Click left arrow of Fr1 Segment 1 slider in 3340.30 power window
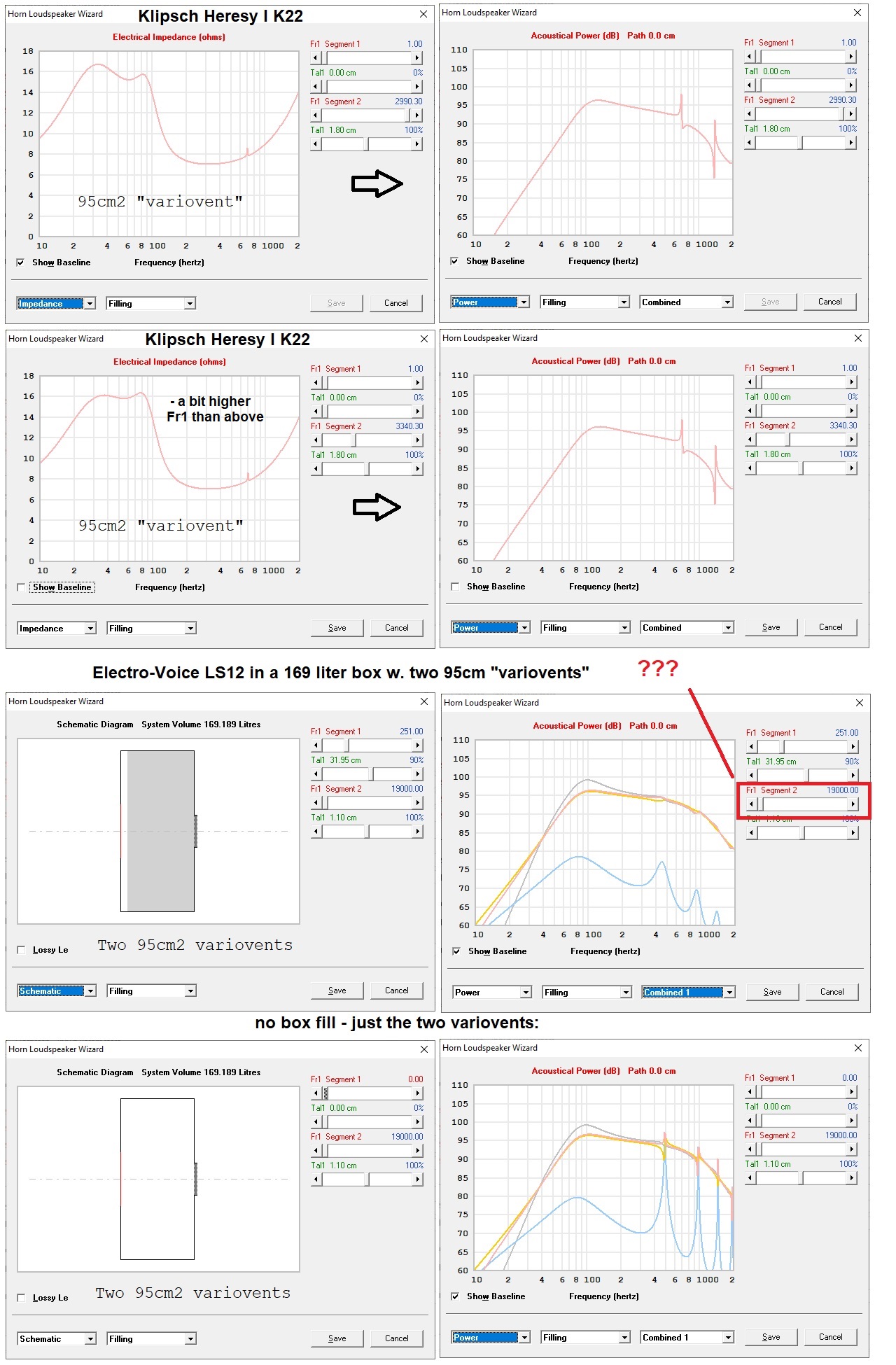 click(750, 382)
